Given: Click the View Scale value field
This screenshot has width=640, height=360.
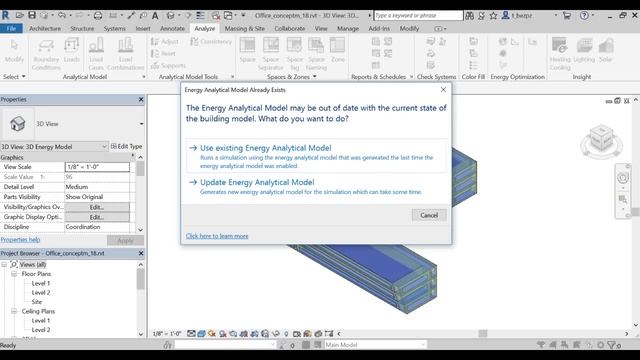Looking at the screenshot, I should click(x=97, y=167).
